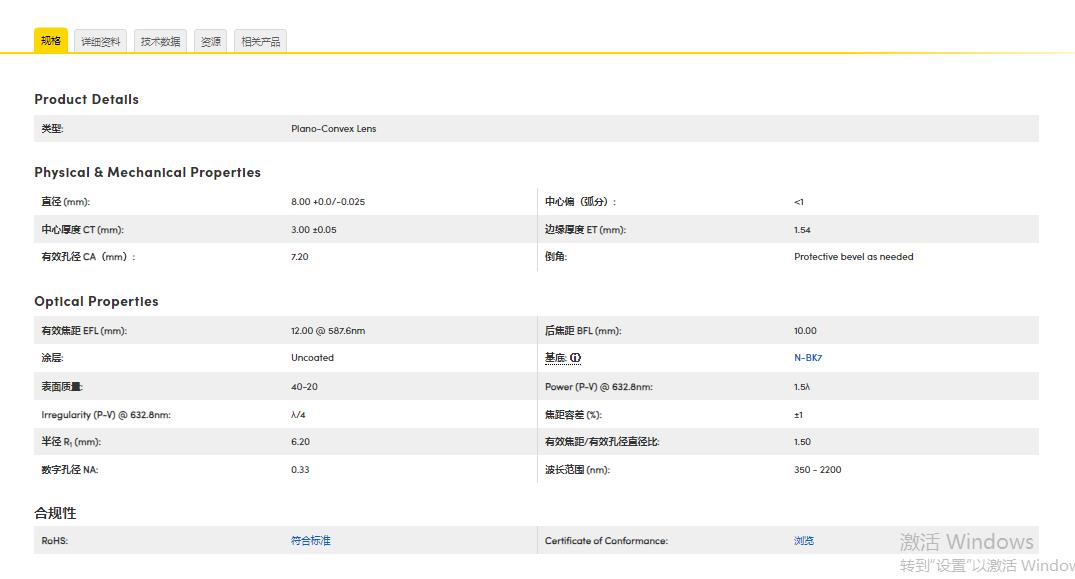
Task: Click the 合规性 section heading
Action: (54, 512)
